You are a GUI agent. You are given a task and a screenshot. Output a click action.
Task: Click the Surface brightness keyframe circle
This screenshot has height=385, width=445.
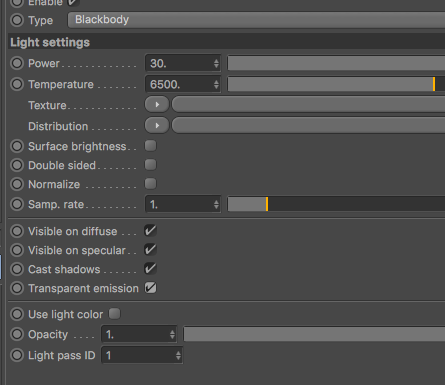[x=17, y=146]
